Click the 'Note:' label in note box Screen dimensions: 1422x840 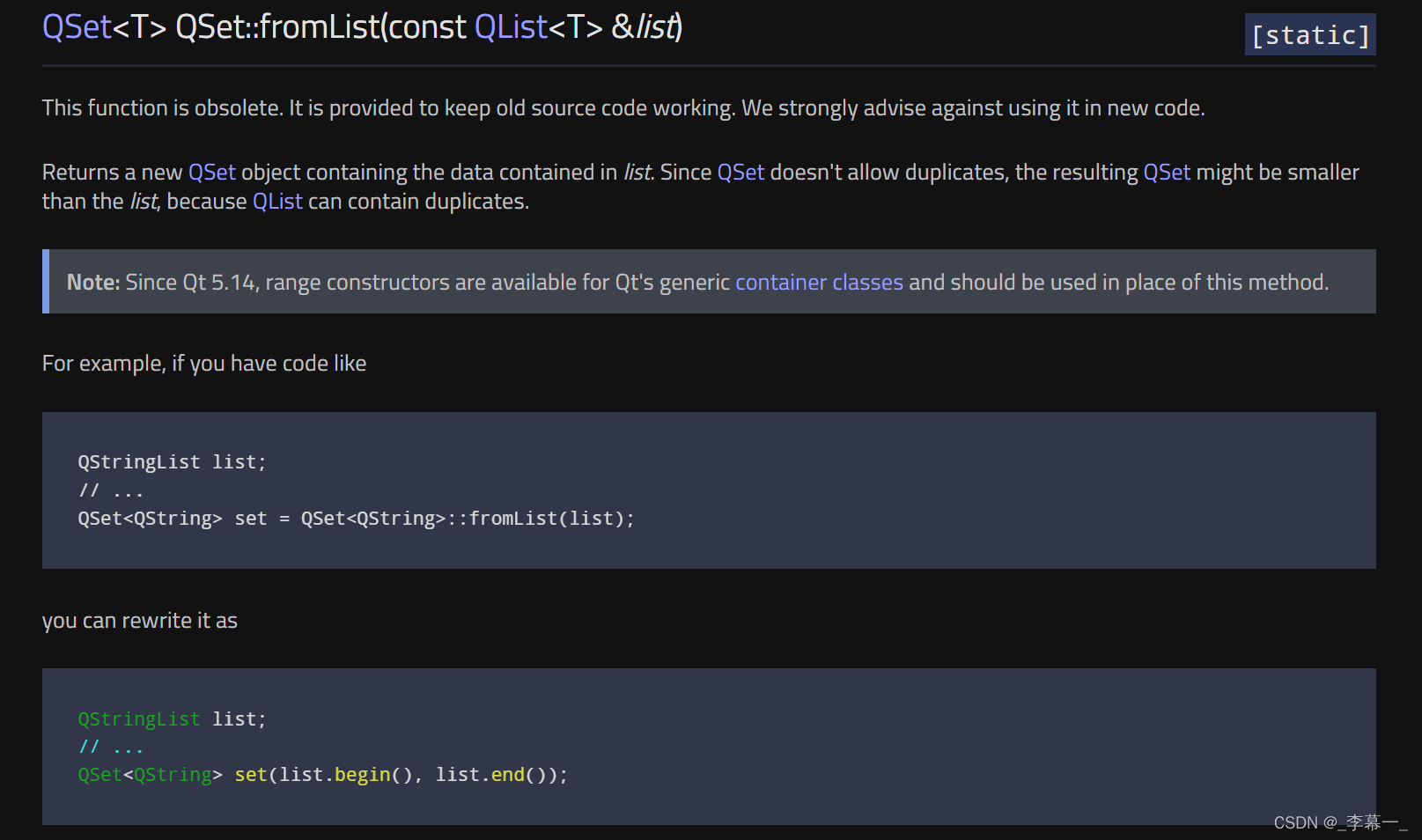[93, 283]
